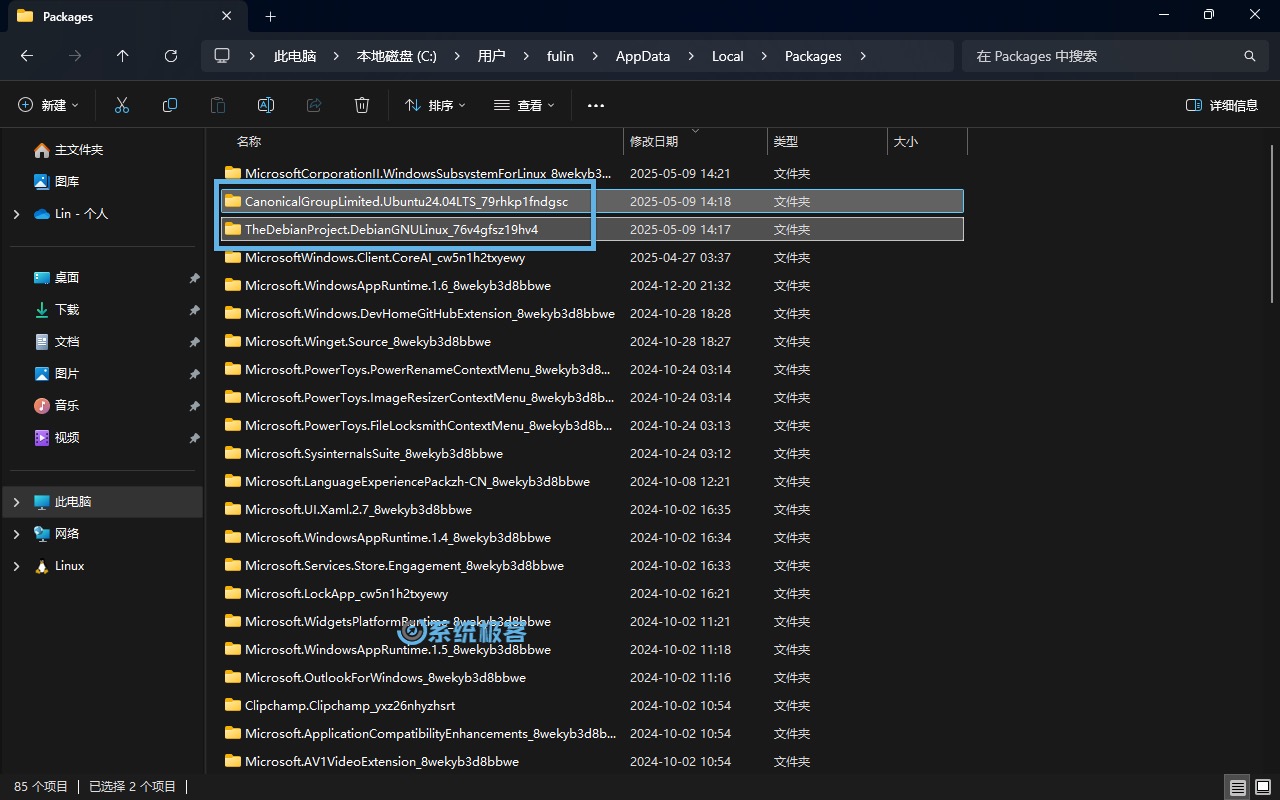Select Microsoft.LockApp folder

591,593
